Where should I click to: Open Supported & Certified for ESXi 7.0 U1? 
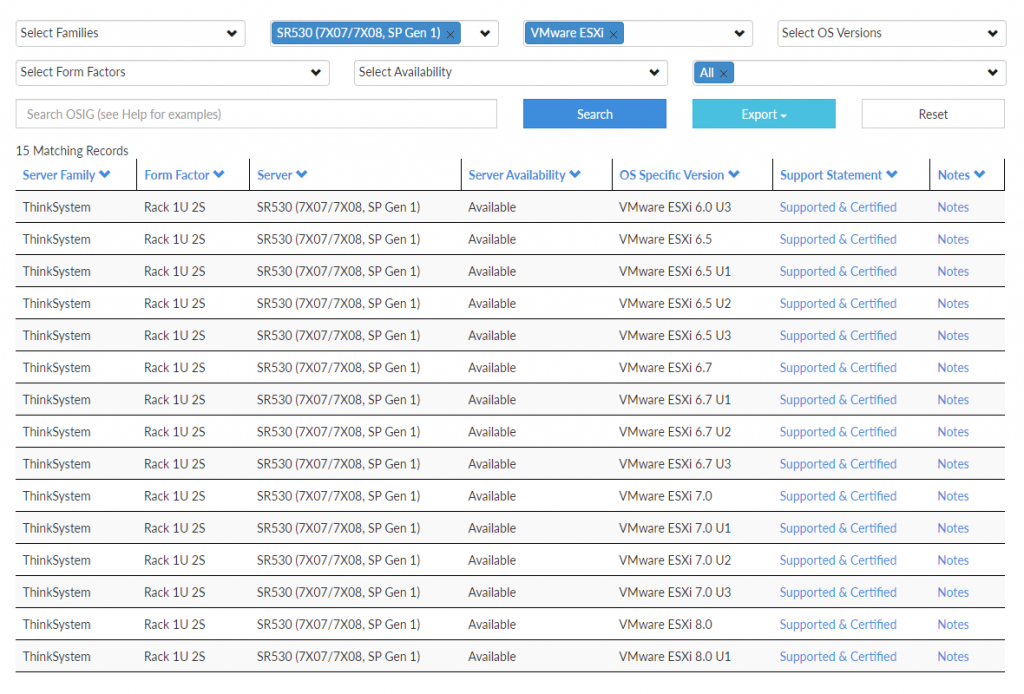pos(838,528)
